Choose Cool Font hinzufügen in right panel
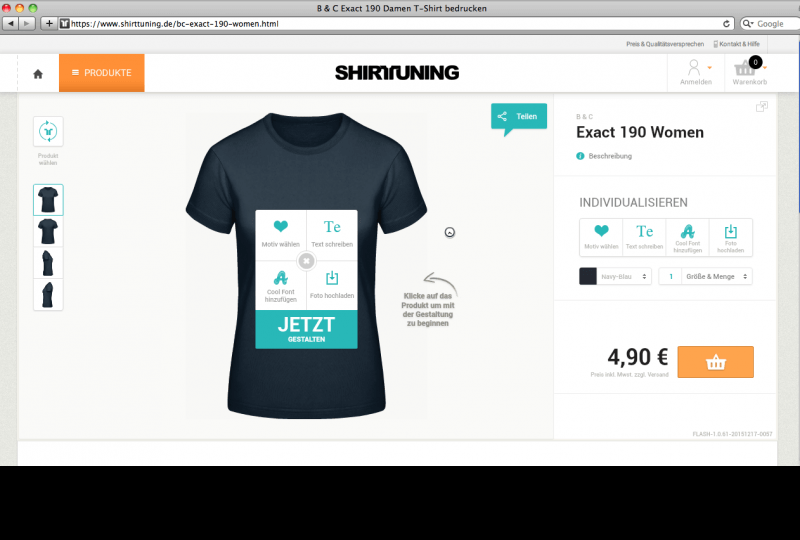800x540 pixels. (687, 237)
